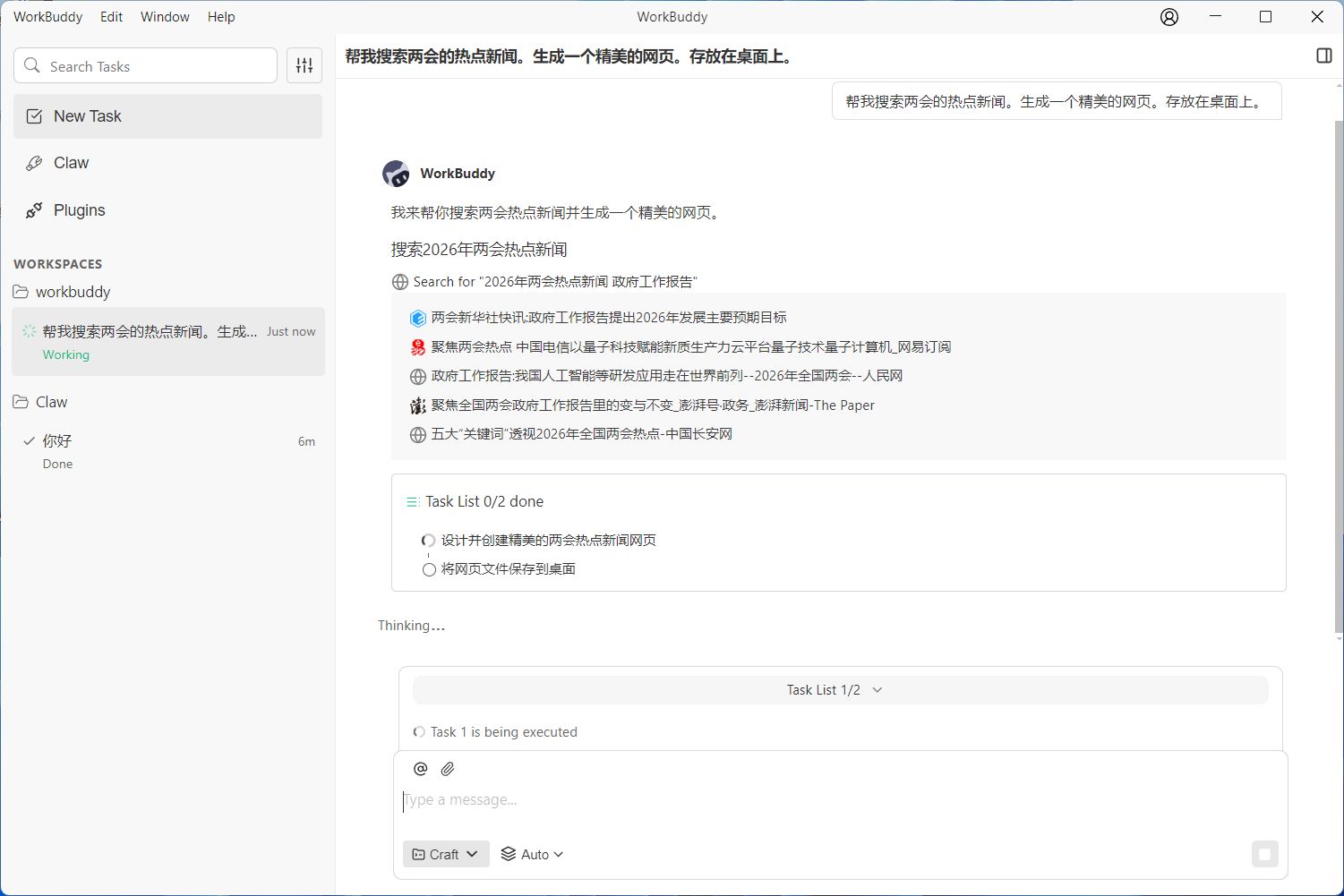Expand the Task List 1/2 bar
The width and height of the screenshot is (1344, 896).
(840, 690)
